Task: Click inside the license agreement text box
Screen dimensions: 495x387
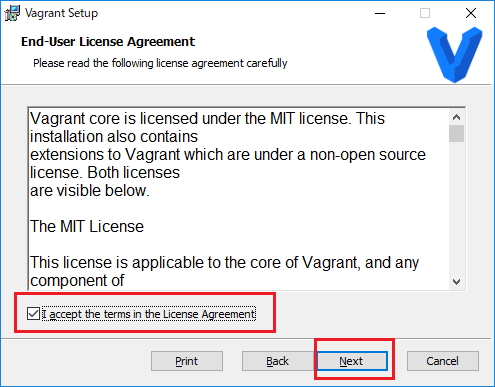Action: click(x=238, y=199)
